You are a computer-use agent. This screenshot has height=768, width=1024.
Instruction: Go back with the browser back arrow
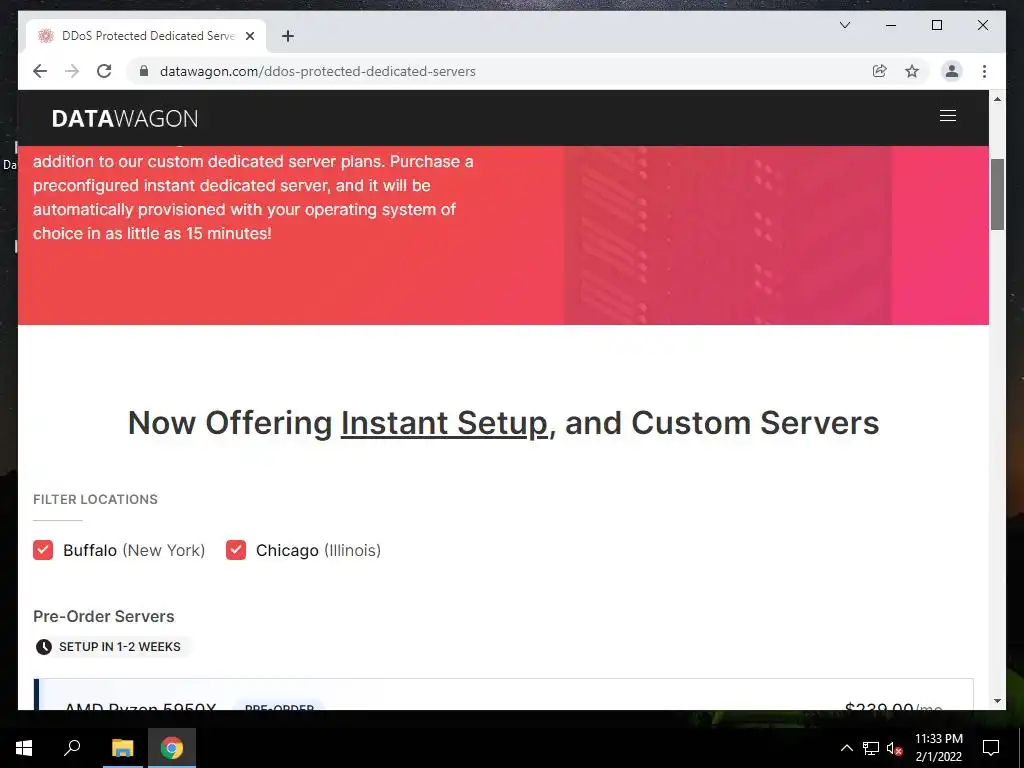coord(40,71)
